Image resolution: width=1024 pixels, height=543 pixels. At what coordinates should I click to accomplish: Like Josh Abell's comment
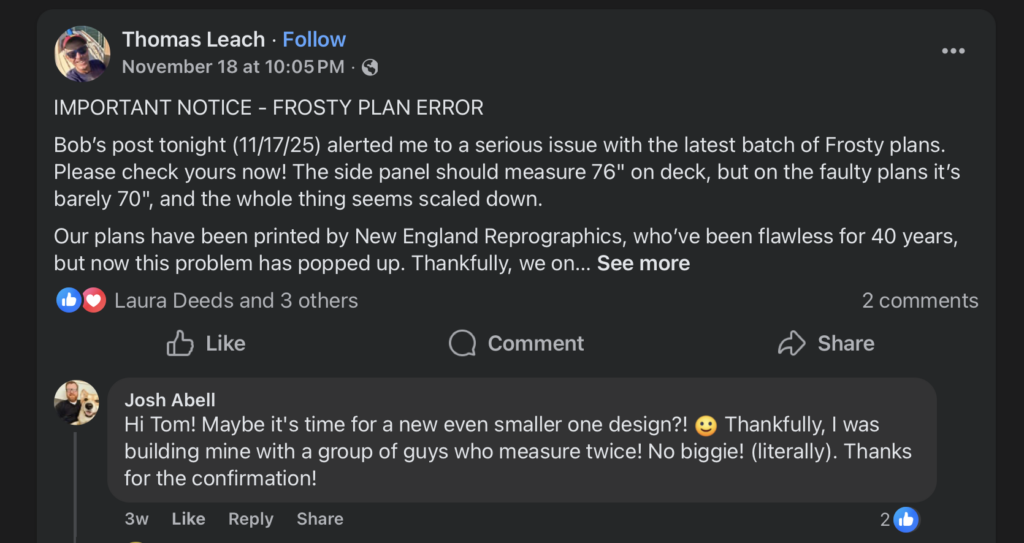tap(188, 519)
